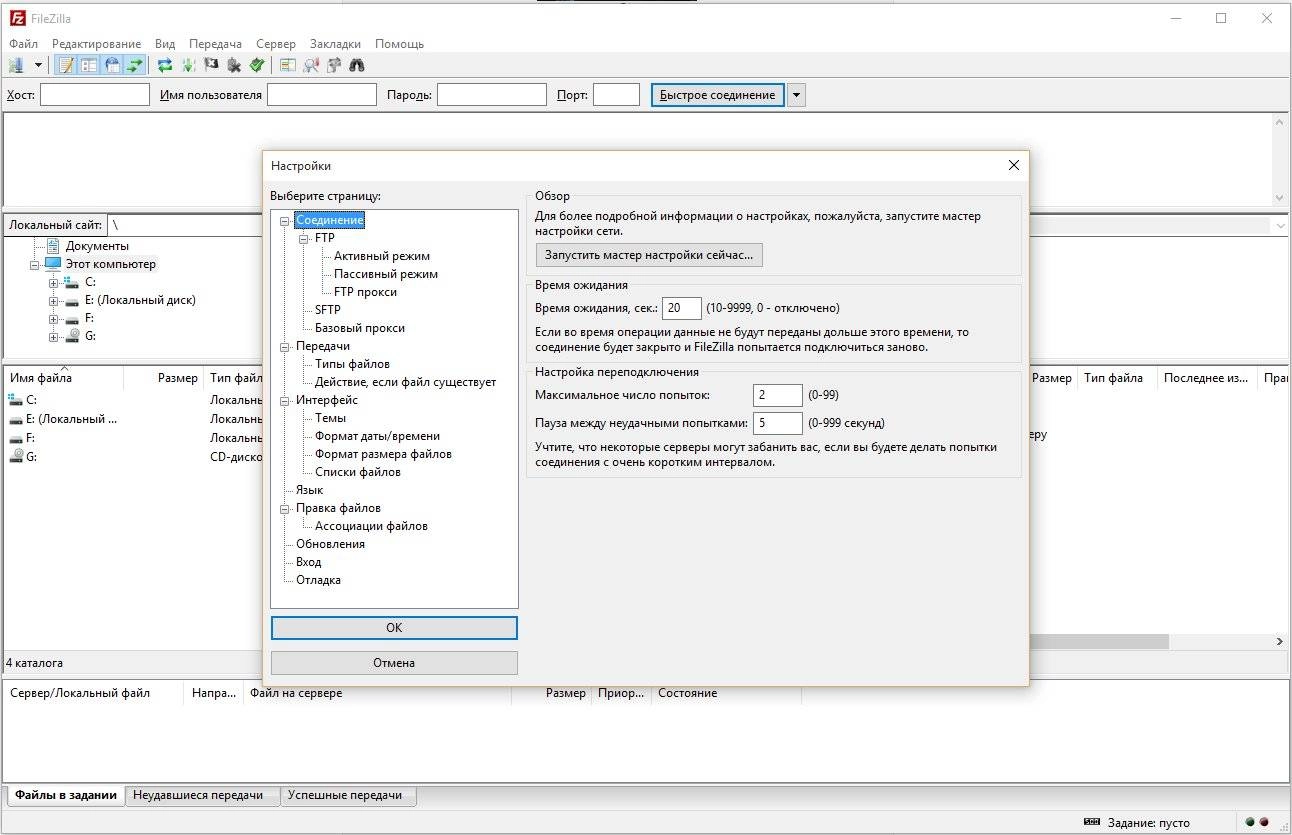Sort by the Имя файла column header
Viewport: 1292px width, 835px height.
coord(64,378)
